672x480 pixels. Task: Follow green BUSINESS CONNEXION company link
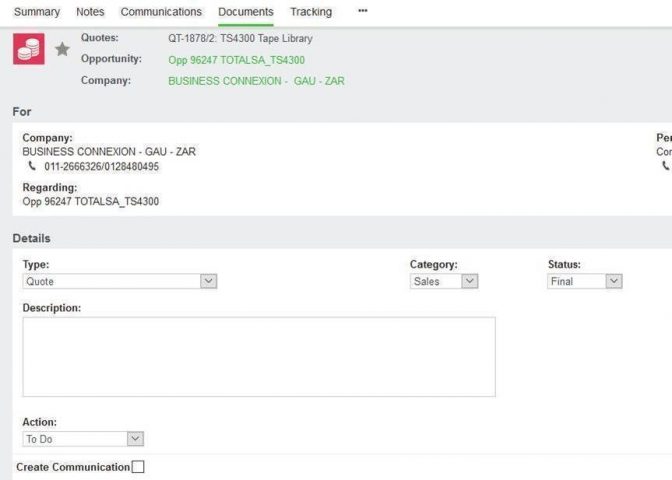click(256, 81)
